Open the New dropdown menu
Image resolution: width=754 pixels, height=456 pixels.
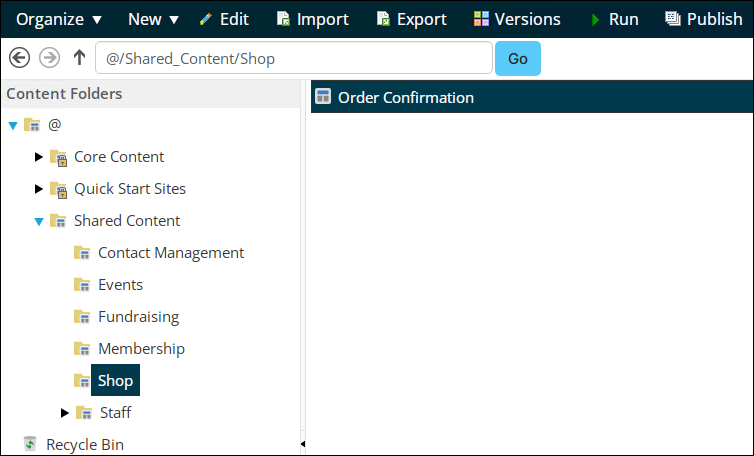153,19
